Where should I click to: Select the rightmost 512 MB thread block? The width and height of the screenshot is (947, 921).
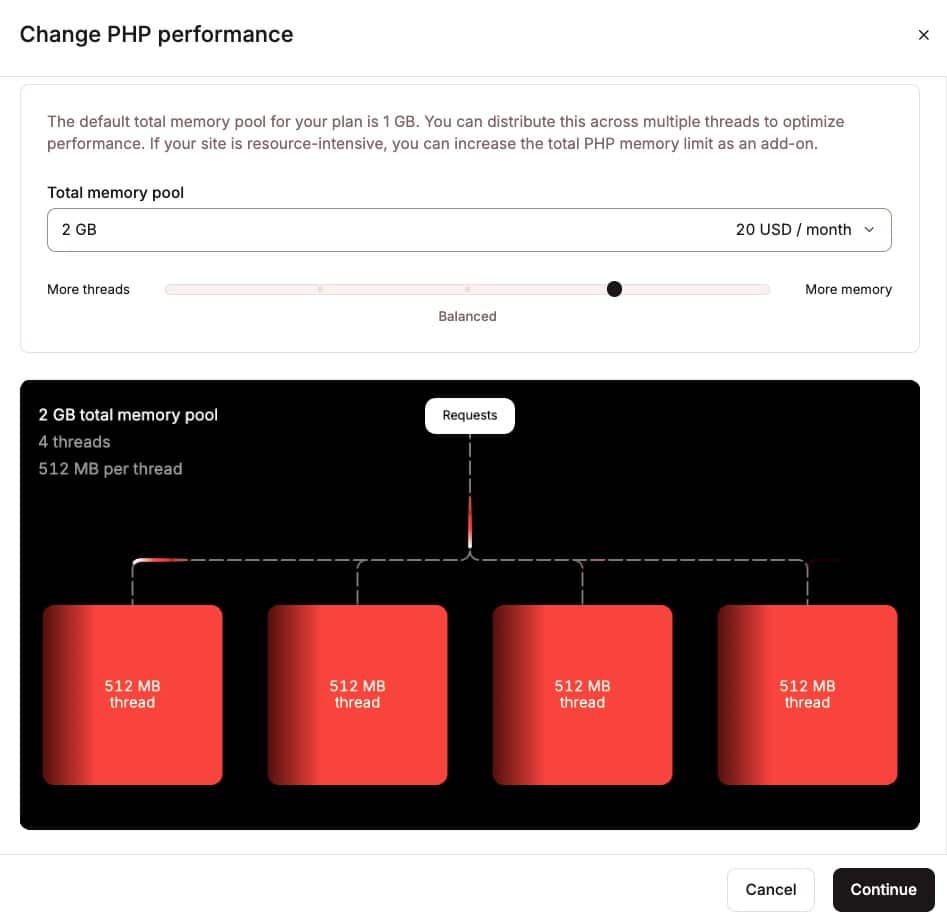click(807, 694)
